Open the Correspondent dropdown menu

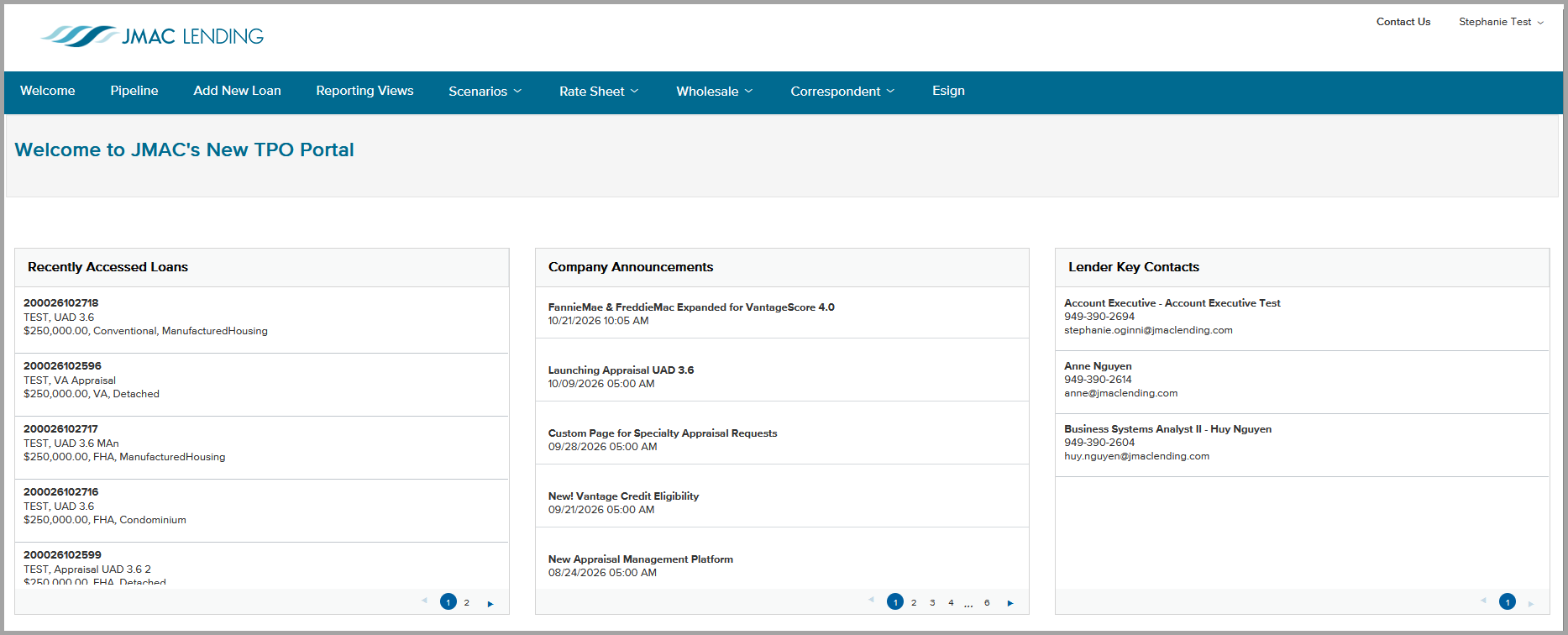842,92
